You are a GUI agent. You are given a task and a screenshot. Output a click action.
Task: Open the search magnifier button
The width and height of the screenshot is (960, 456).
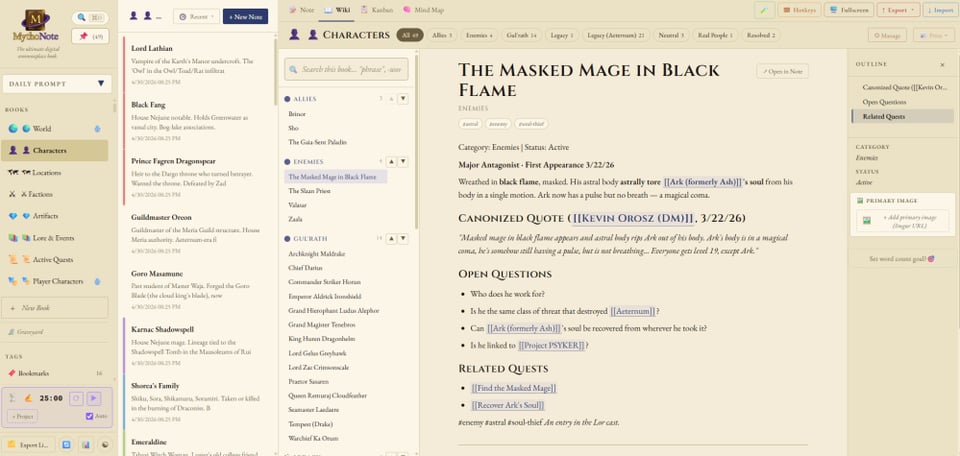[x=90, y=18]
